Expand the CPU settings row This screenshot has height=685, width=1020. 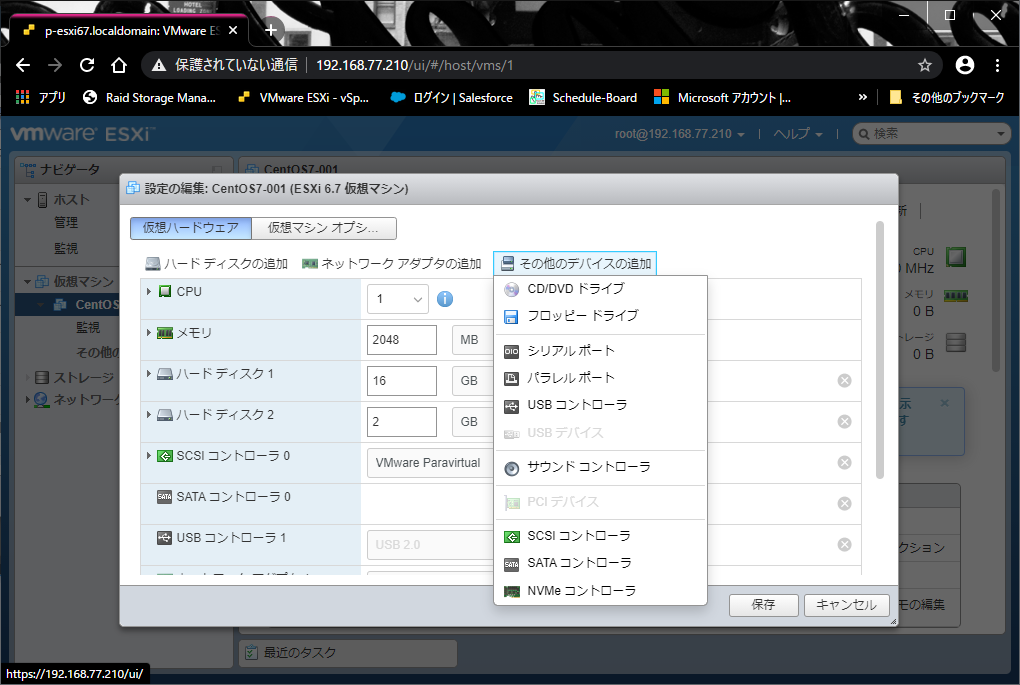click(149, 291)
